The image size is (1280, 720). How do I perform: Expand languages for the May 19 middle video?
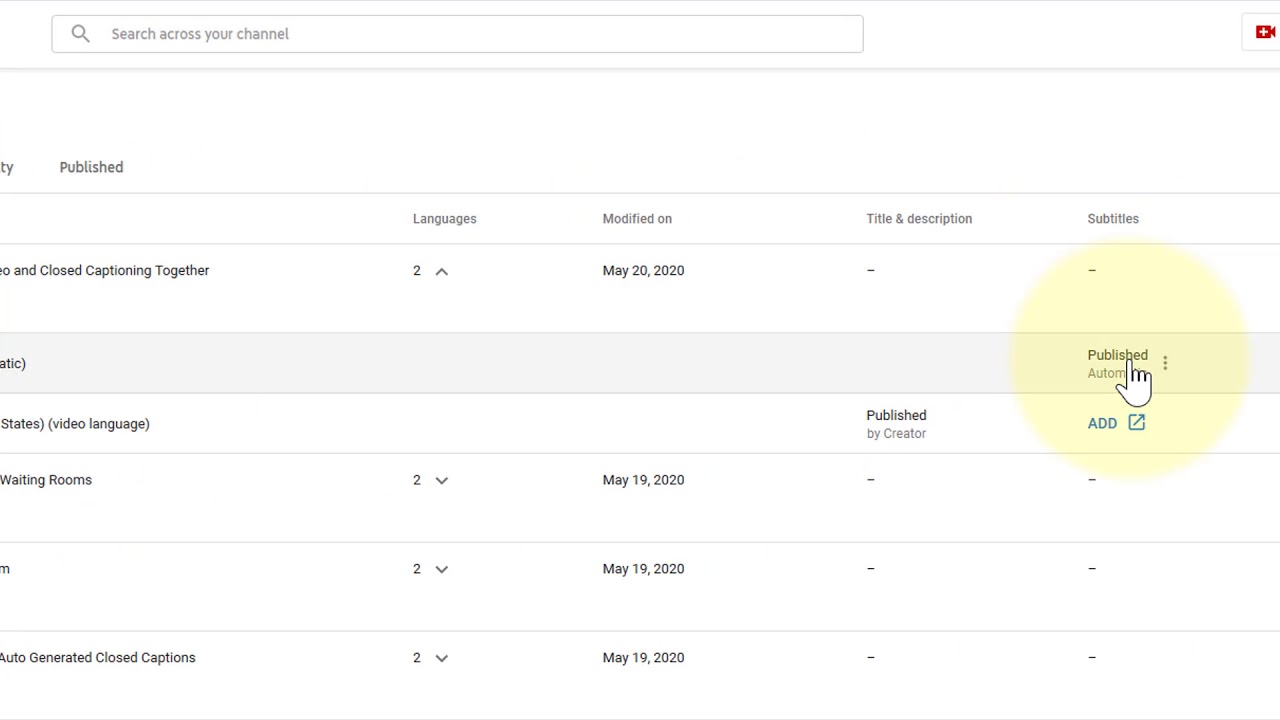441,569
